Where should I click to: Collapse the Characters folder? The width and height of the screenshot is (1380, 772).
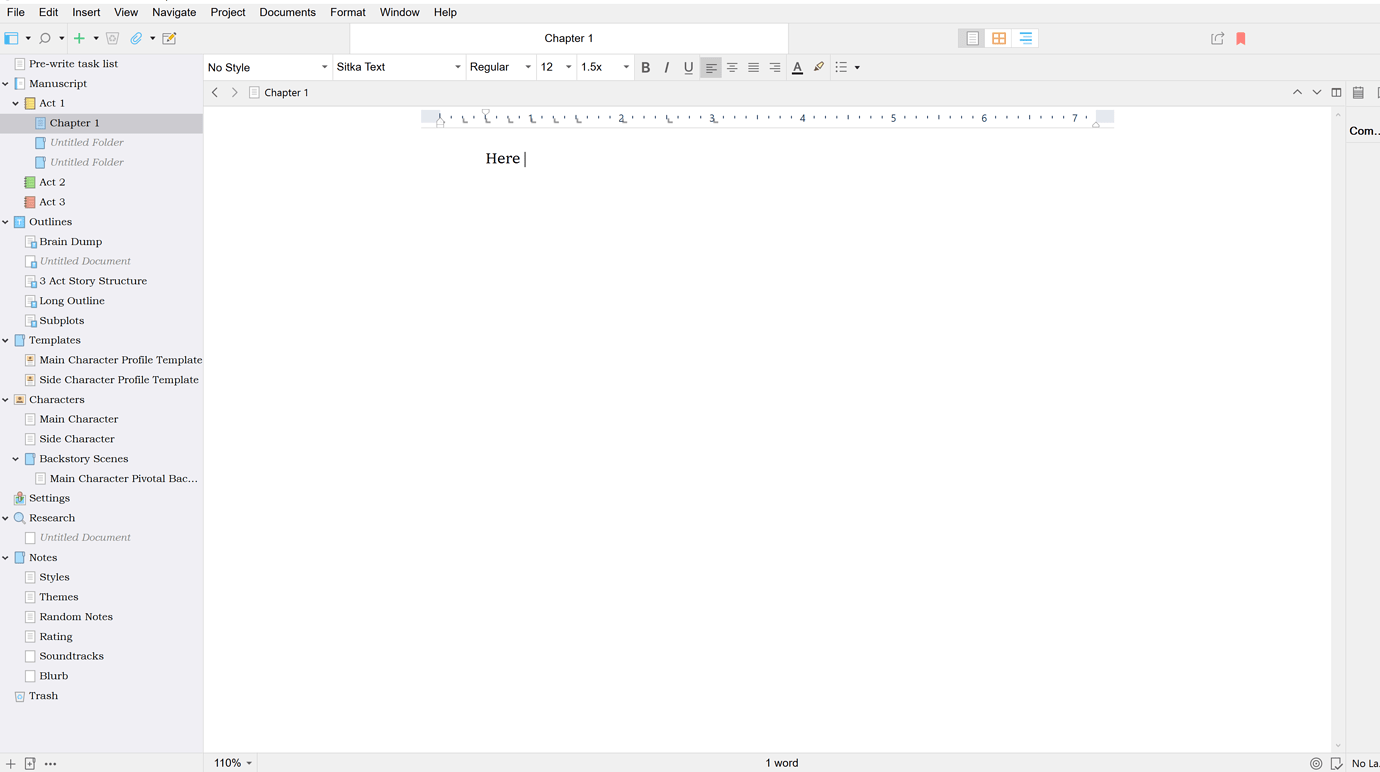point(6,399)
